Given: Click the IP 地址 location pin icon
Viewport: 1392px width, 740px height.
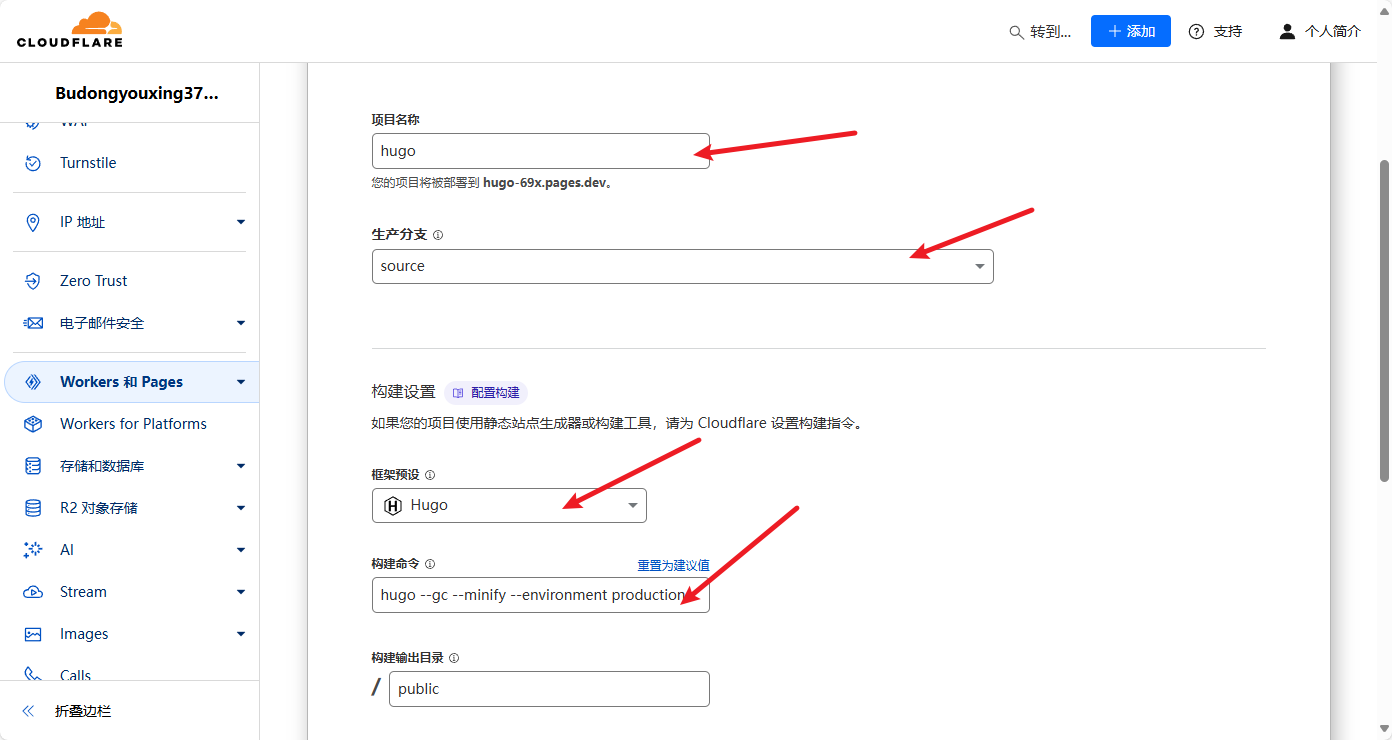Looking at the screenshot, I should [33, 222].
